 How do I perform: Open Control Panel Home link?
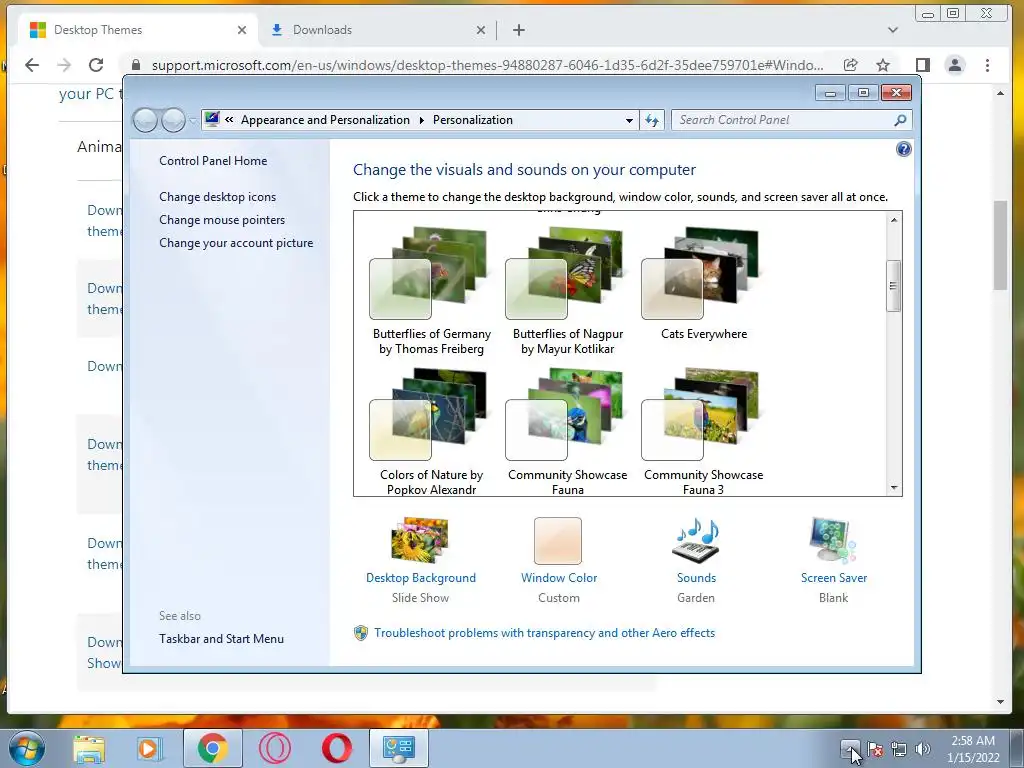click(213, 161)
